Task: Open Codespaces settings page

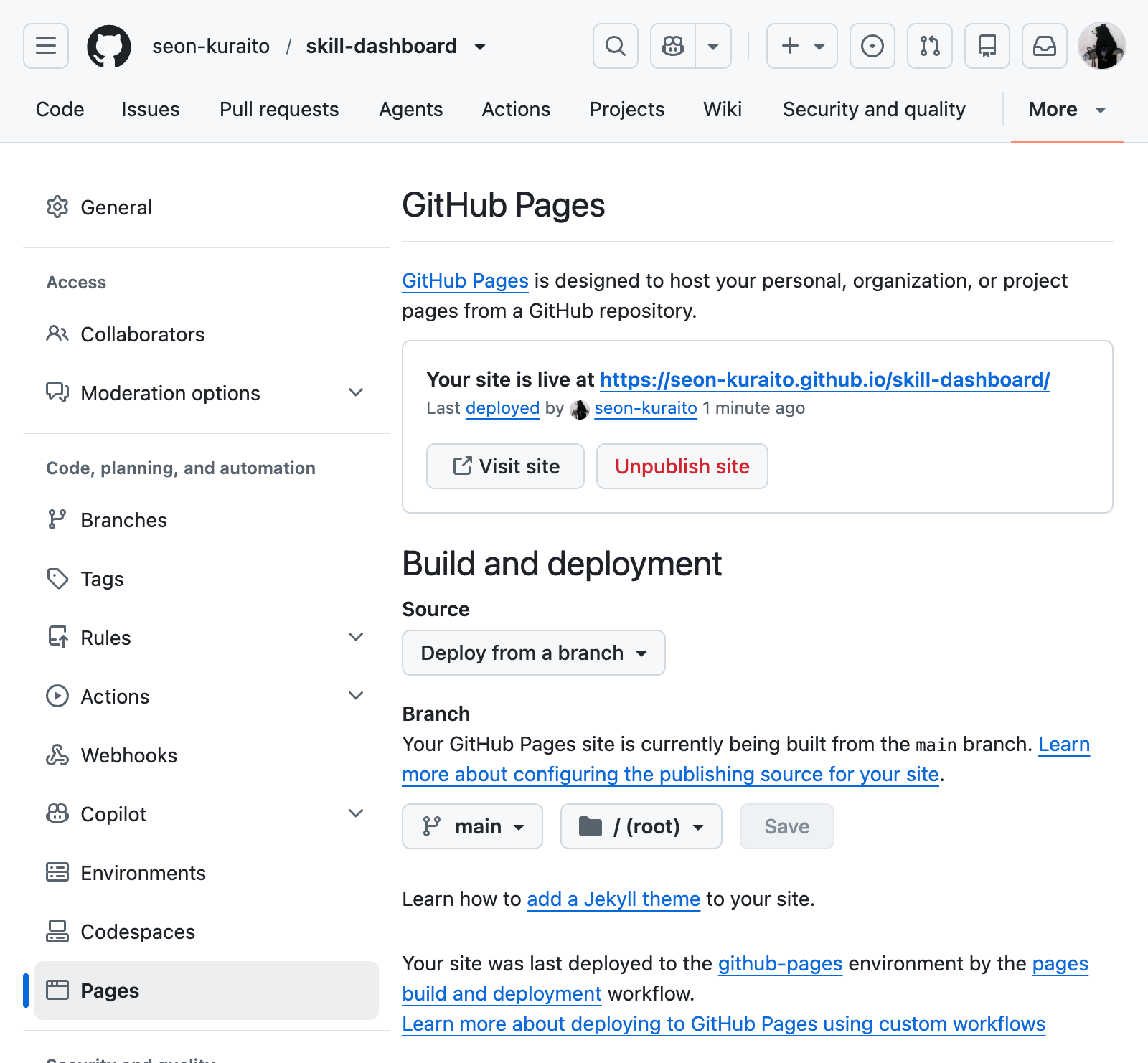Action: click(x=207, y=932)
